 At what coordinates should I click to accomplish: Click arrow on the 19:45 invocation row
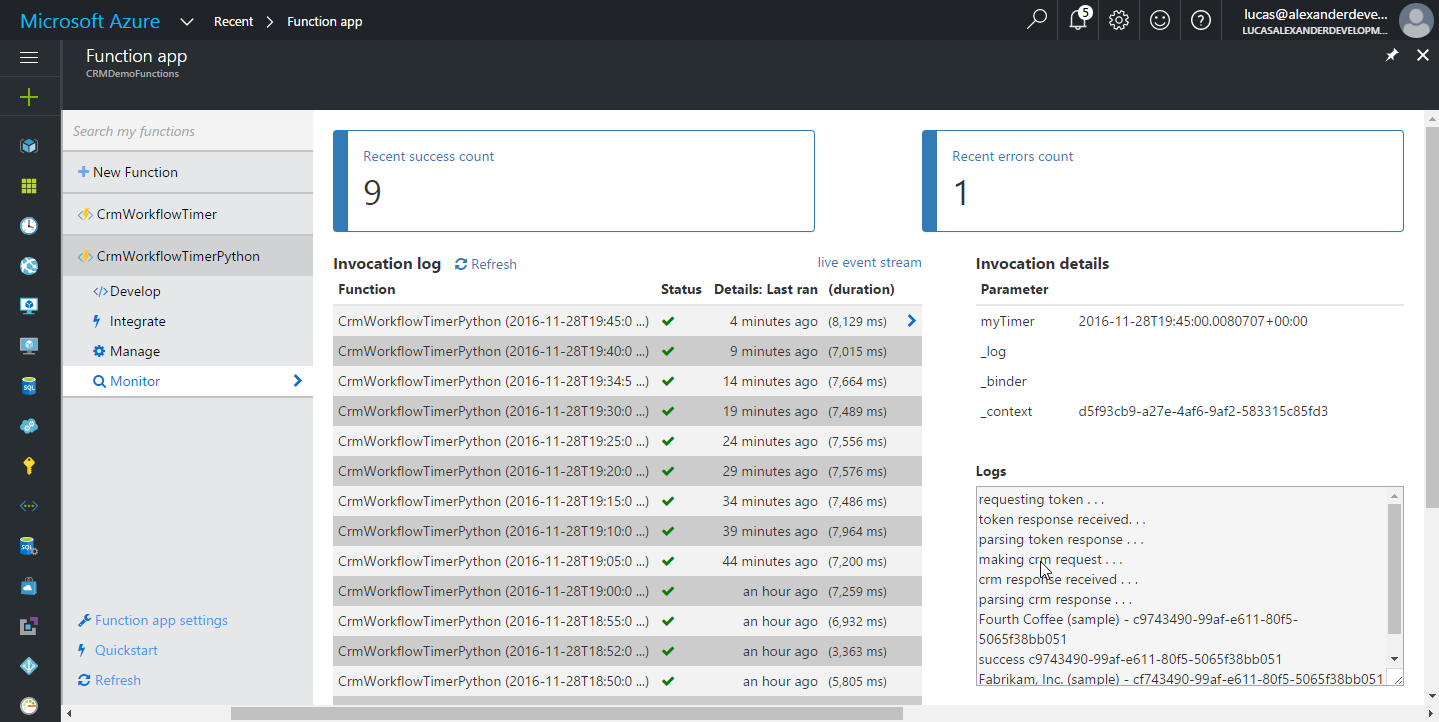[x=911, y=321]
